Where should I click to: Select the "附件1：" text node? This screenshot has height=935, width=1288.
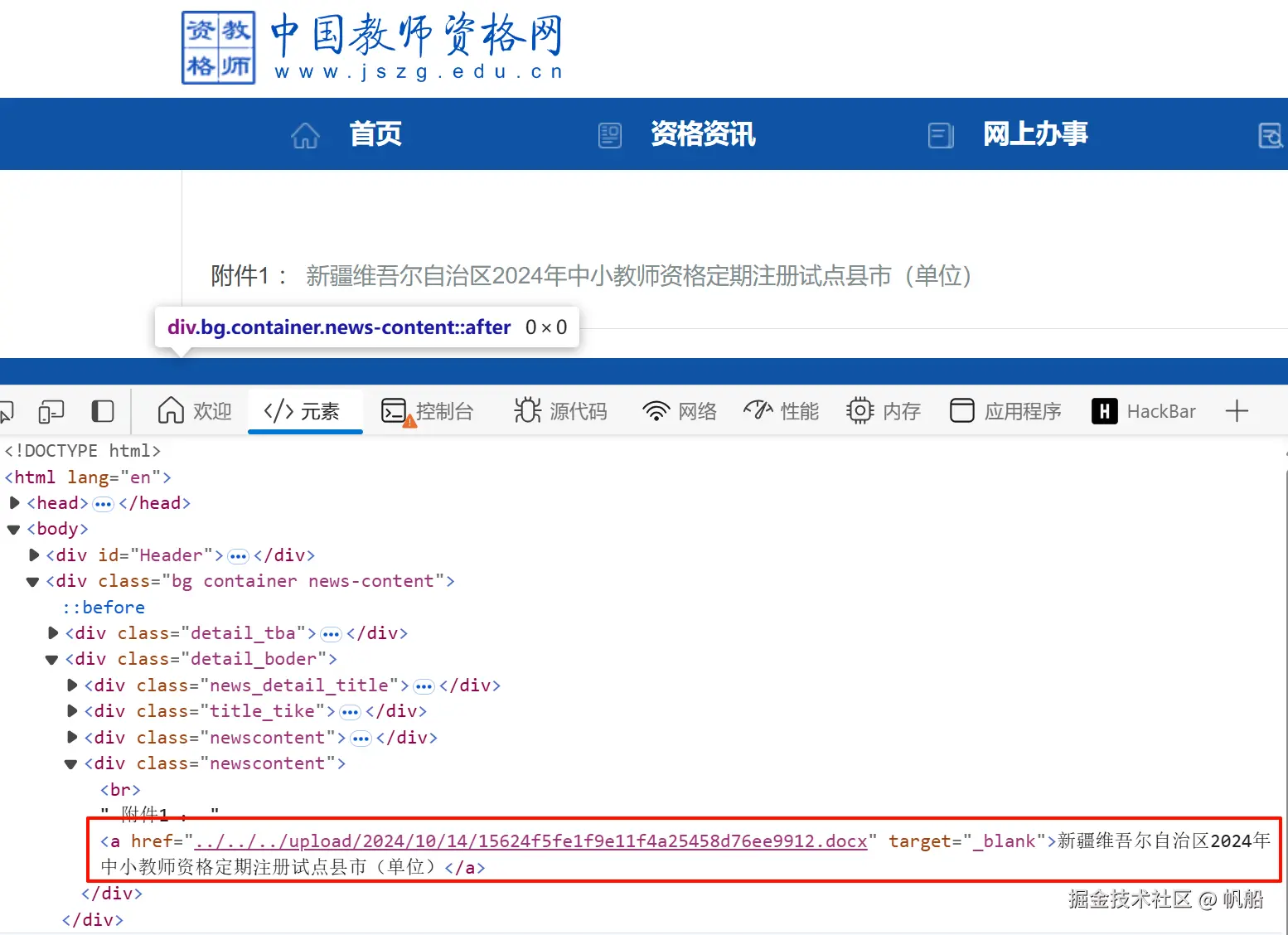[x=160, y=814]
